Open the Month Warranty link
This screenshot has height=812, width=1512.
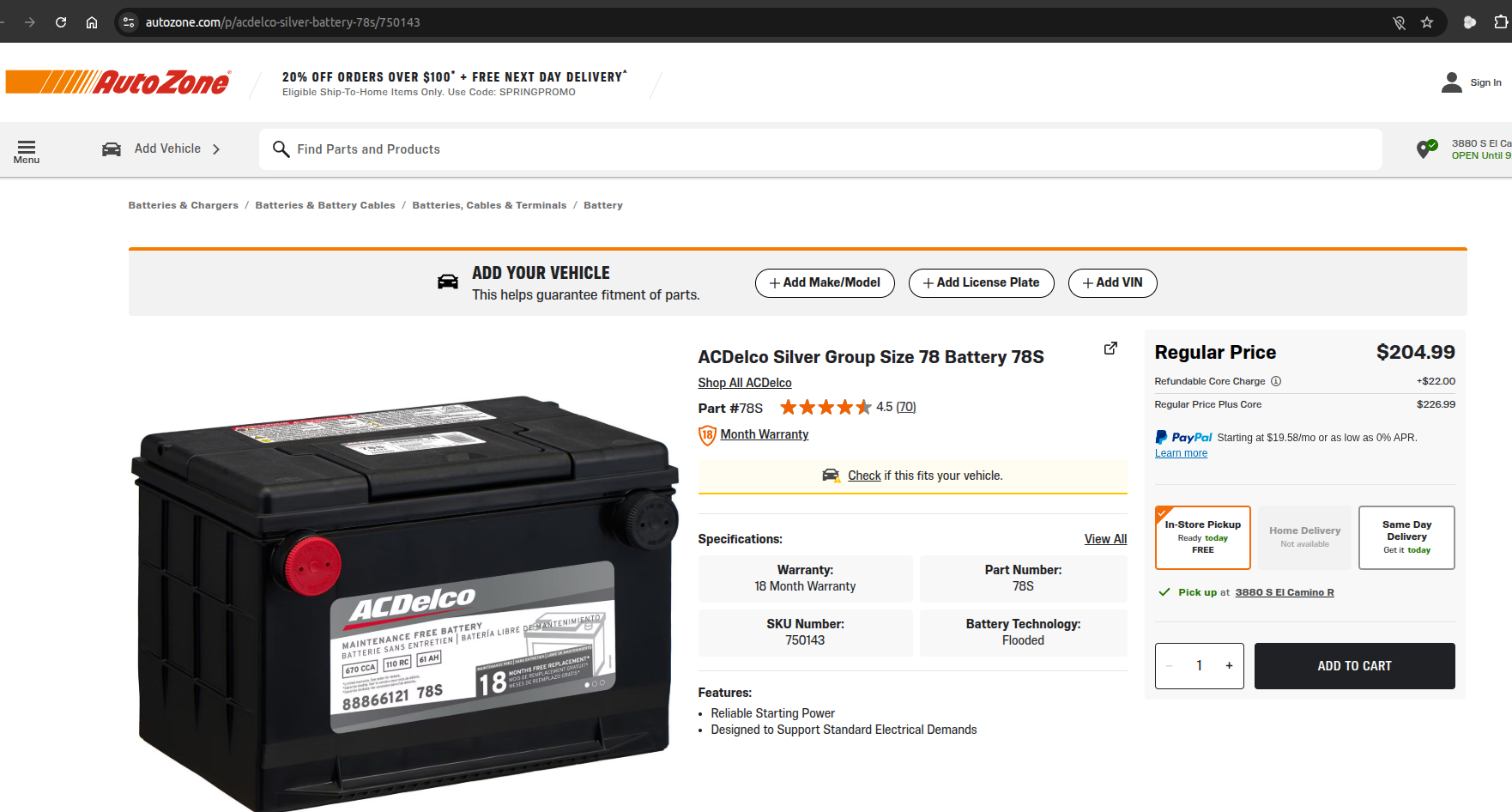pyautogui.click(x=765, y=434)
